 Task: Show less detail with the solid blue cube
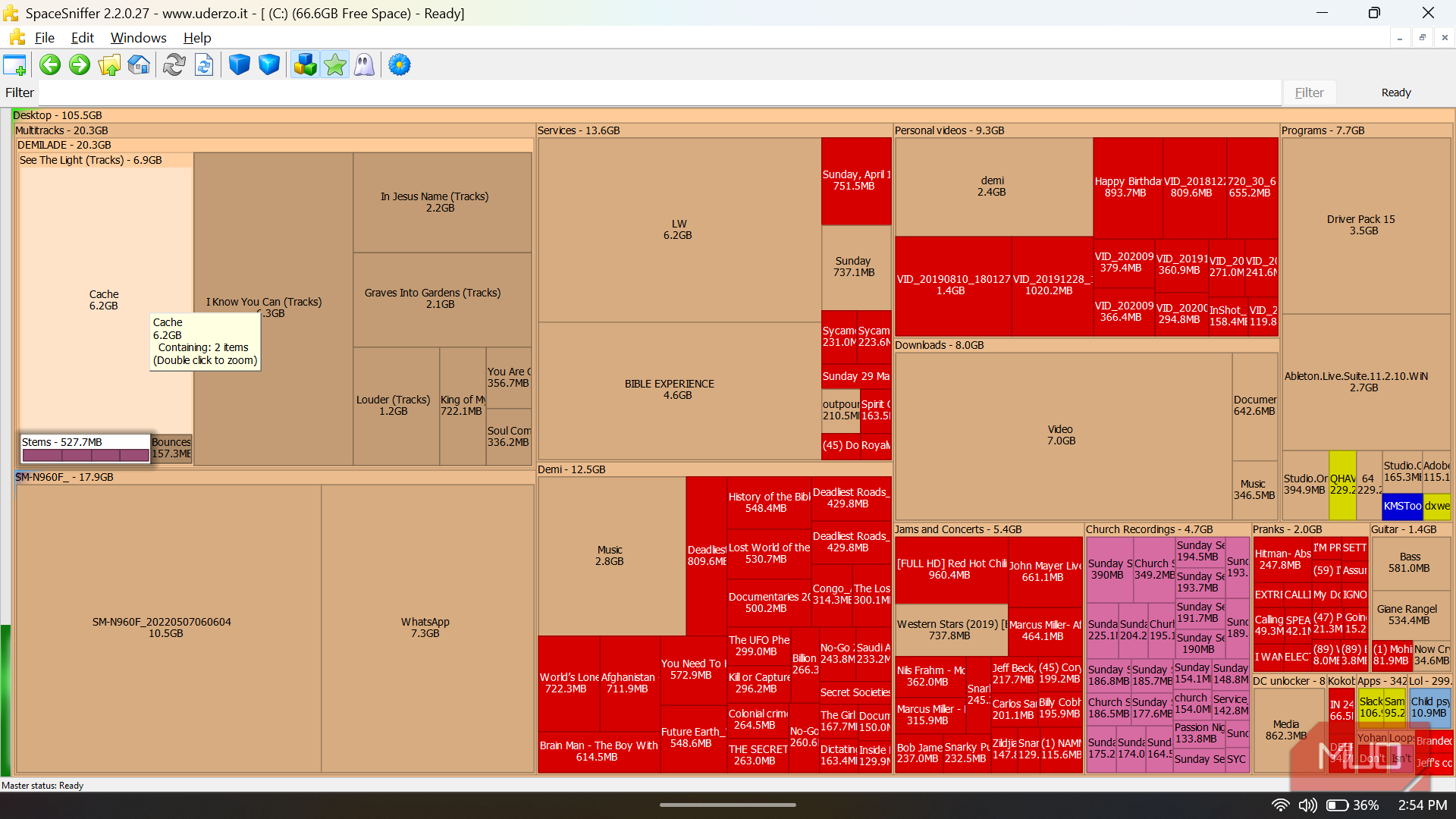point(240,65)
